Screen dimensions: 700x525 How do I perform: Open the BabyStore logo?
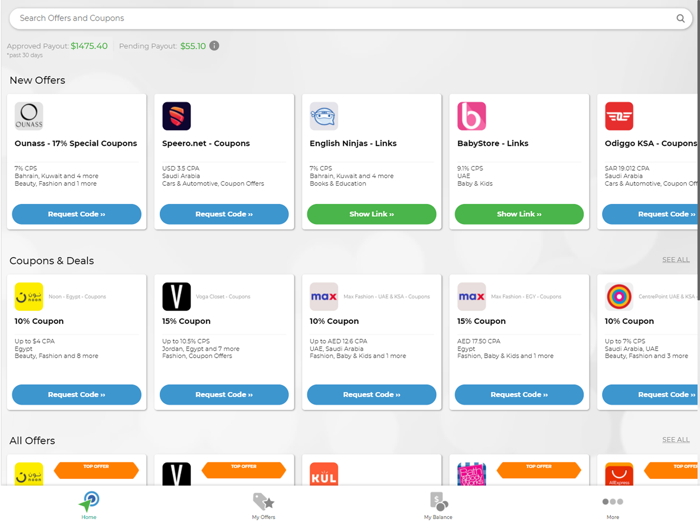[x=471, y=116]
